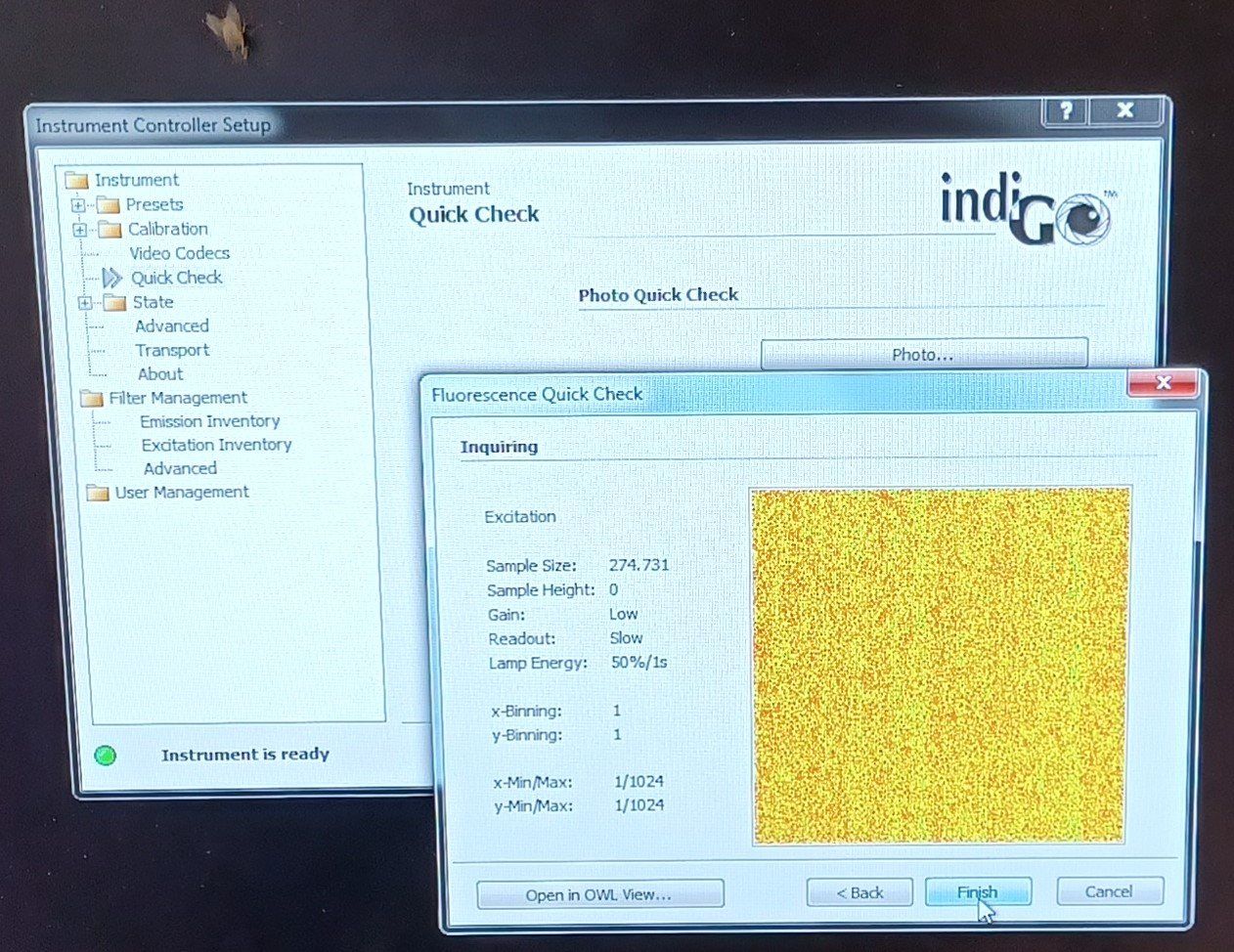
Task: Open the About tree item
Action: (160, 374)
